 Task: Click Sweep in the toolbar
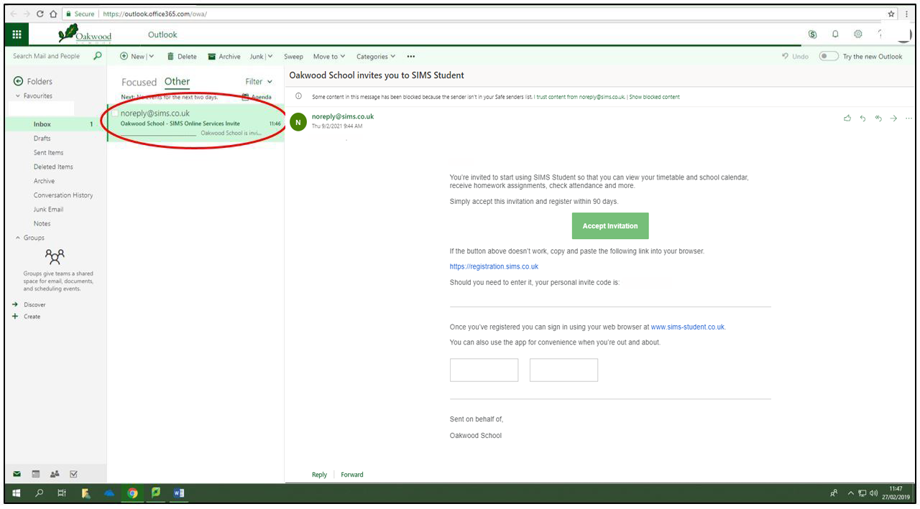293,56
